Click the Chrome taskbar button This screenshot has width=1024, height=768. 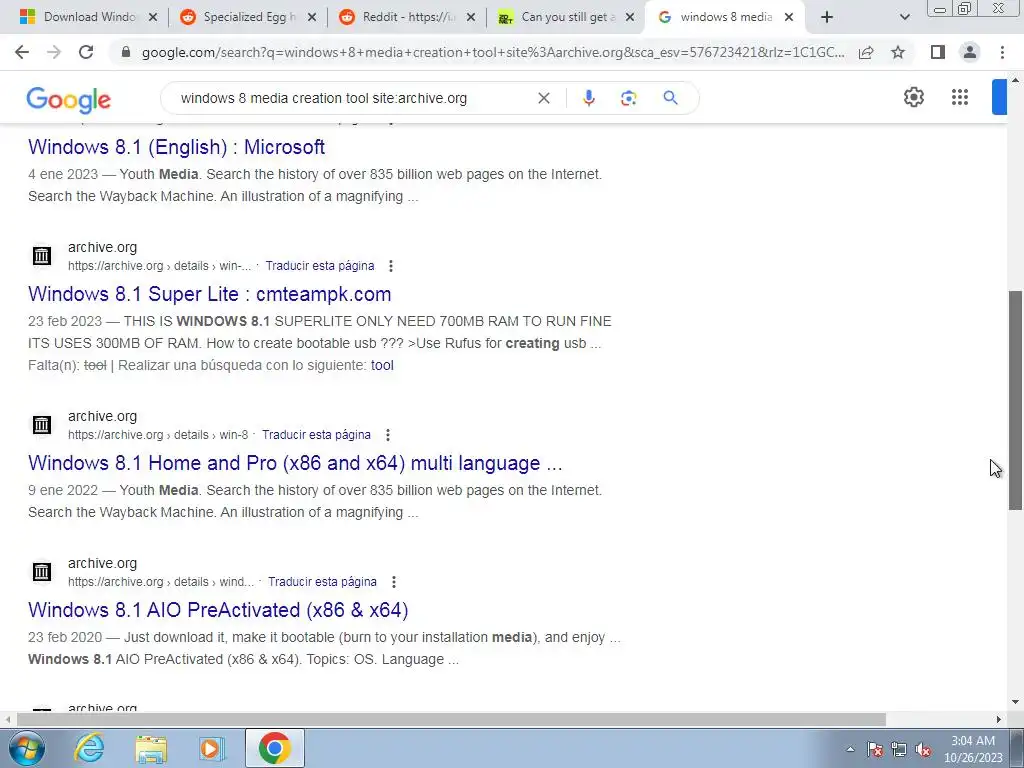click(x=274, y=748)
